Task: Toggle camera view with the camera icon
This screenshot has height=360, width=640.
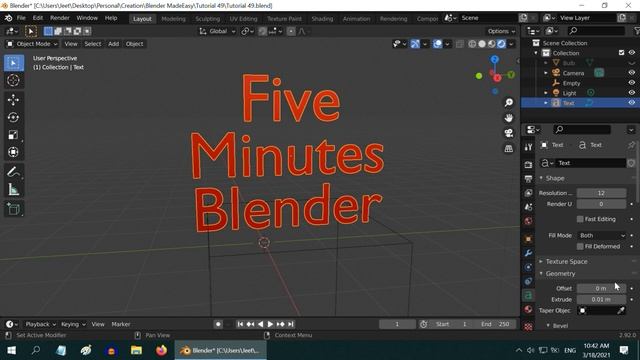Action: point(509,133)
